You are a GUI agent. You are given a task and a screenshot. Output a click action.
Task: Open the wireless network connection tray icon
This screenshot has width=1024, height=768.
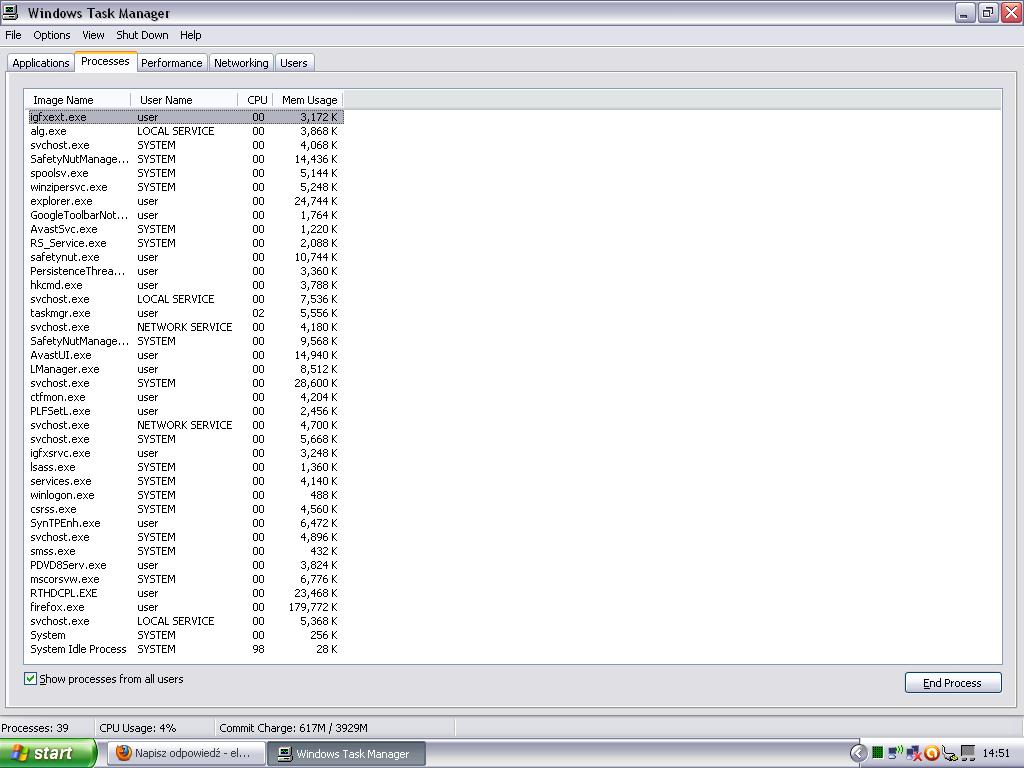896,753
